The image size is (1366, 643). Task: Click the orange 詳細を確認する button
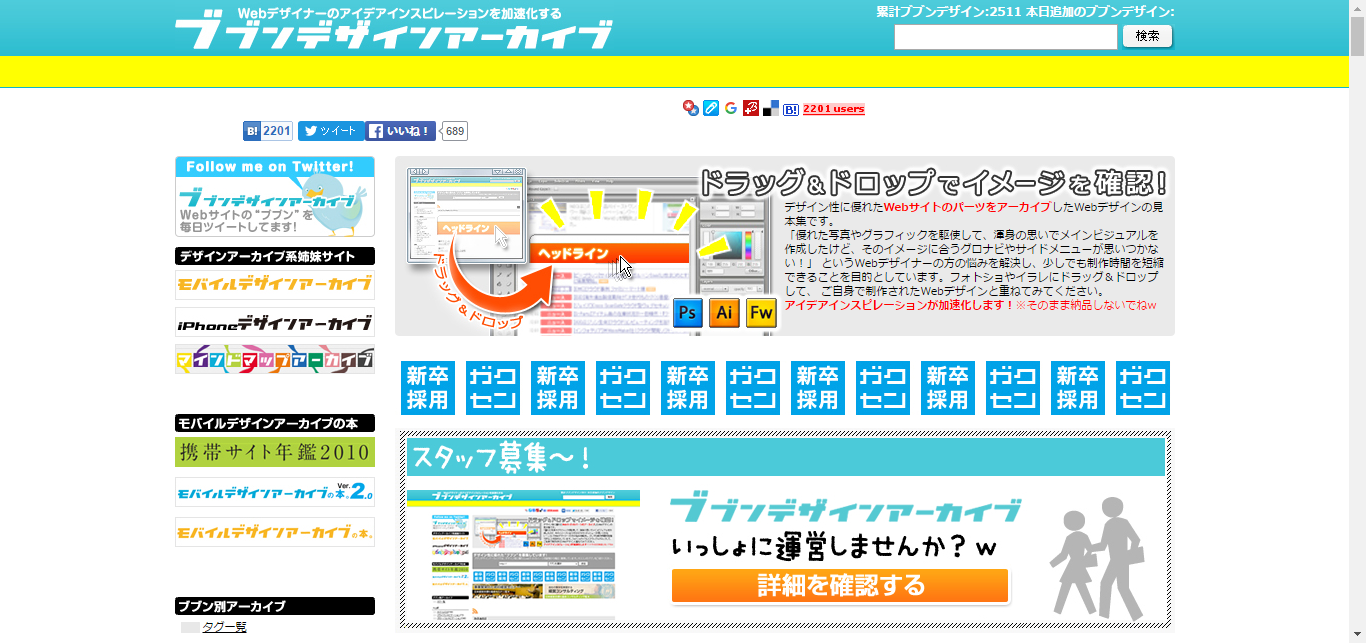pos(840,586)
